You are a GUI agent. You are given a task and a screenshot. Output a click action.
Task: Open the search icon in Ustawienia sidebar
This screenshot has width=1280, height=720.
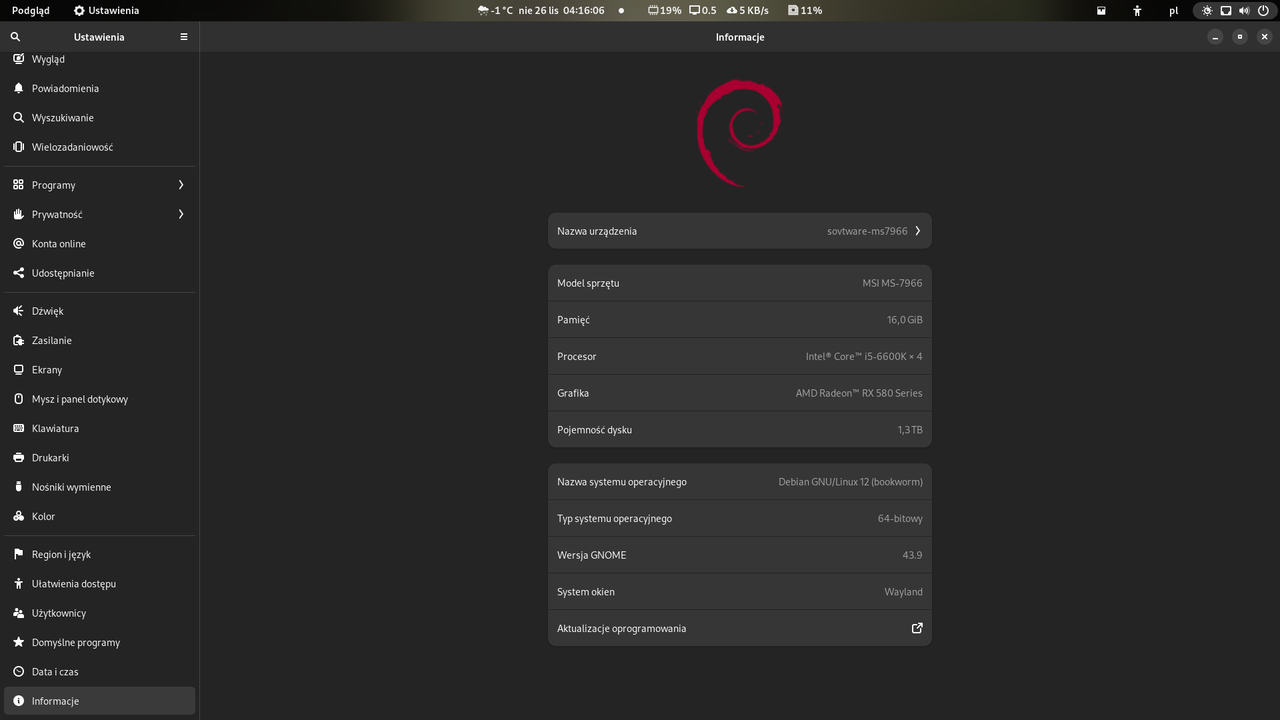[x=15, y=37]
